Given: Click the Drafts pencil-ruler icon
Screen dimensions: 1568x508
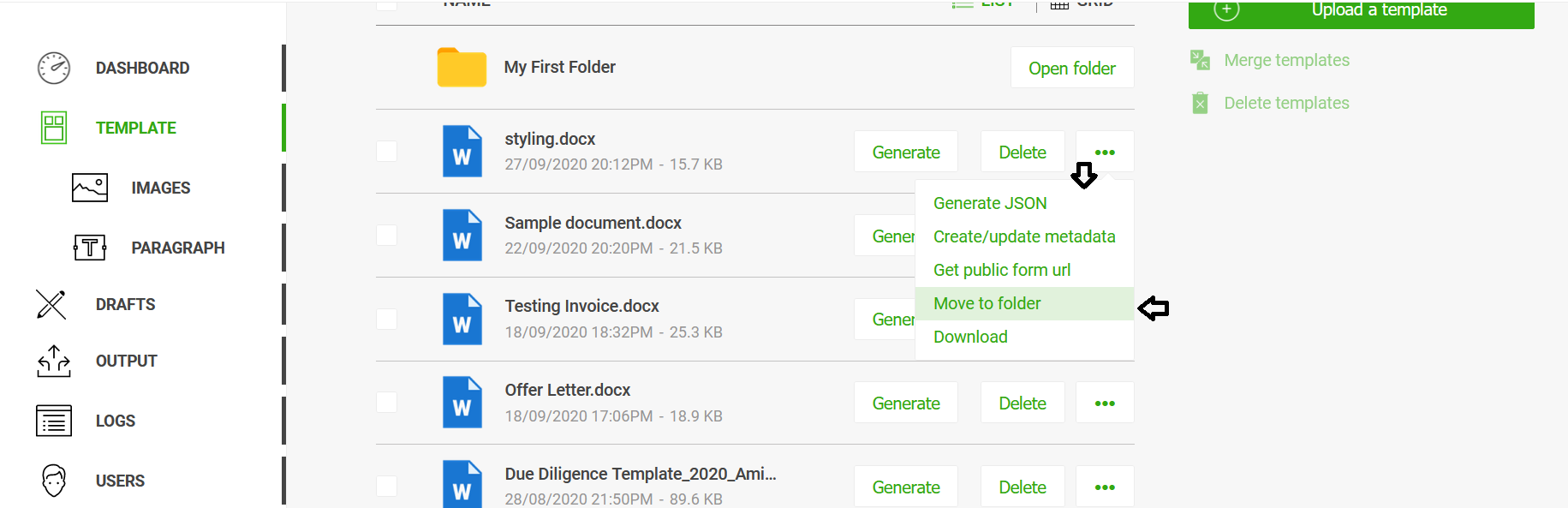Looking at the screenshot, I should coord(51,304).
